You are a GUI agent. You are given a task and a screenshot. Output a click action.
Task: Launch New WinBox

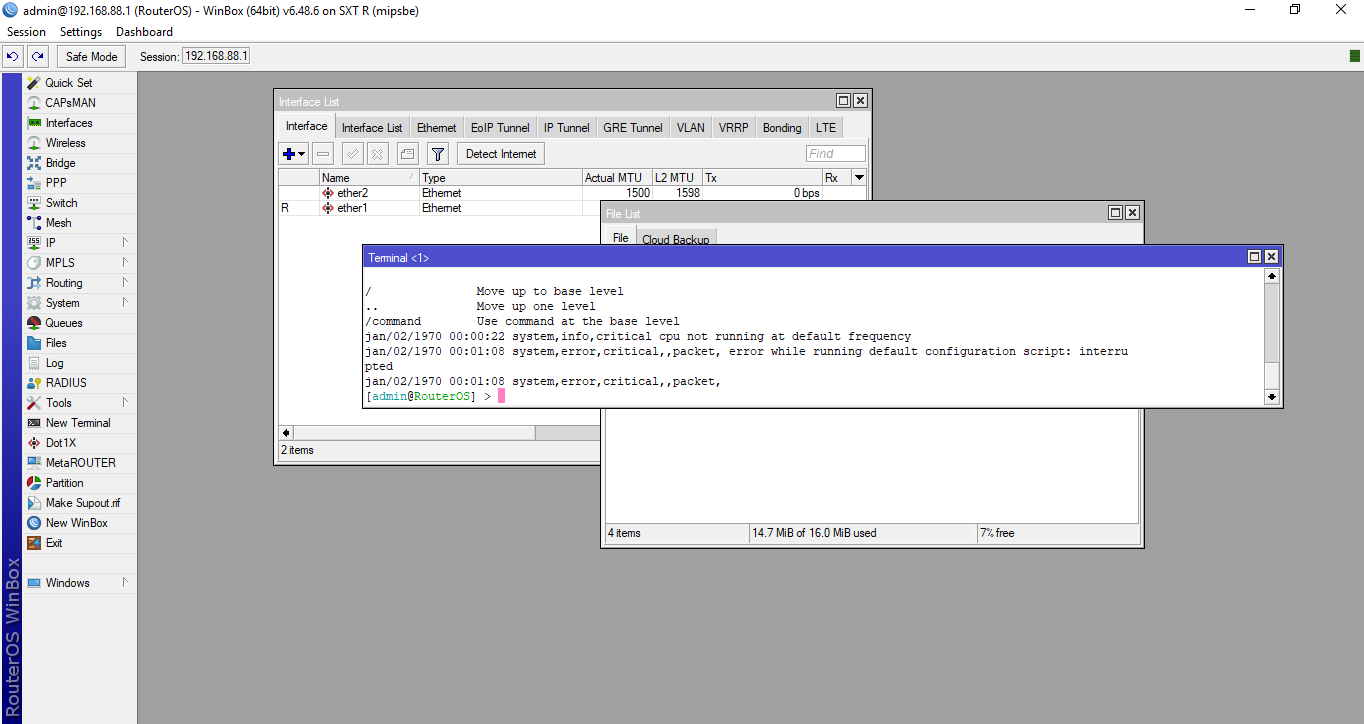76,523
